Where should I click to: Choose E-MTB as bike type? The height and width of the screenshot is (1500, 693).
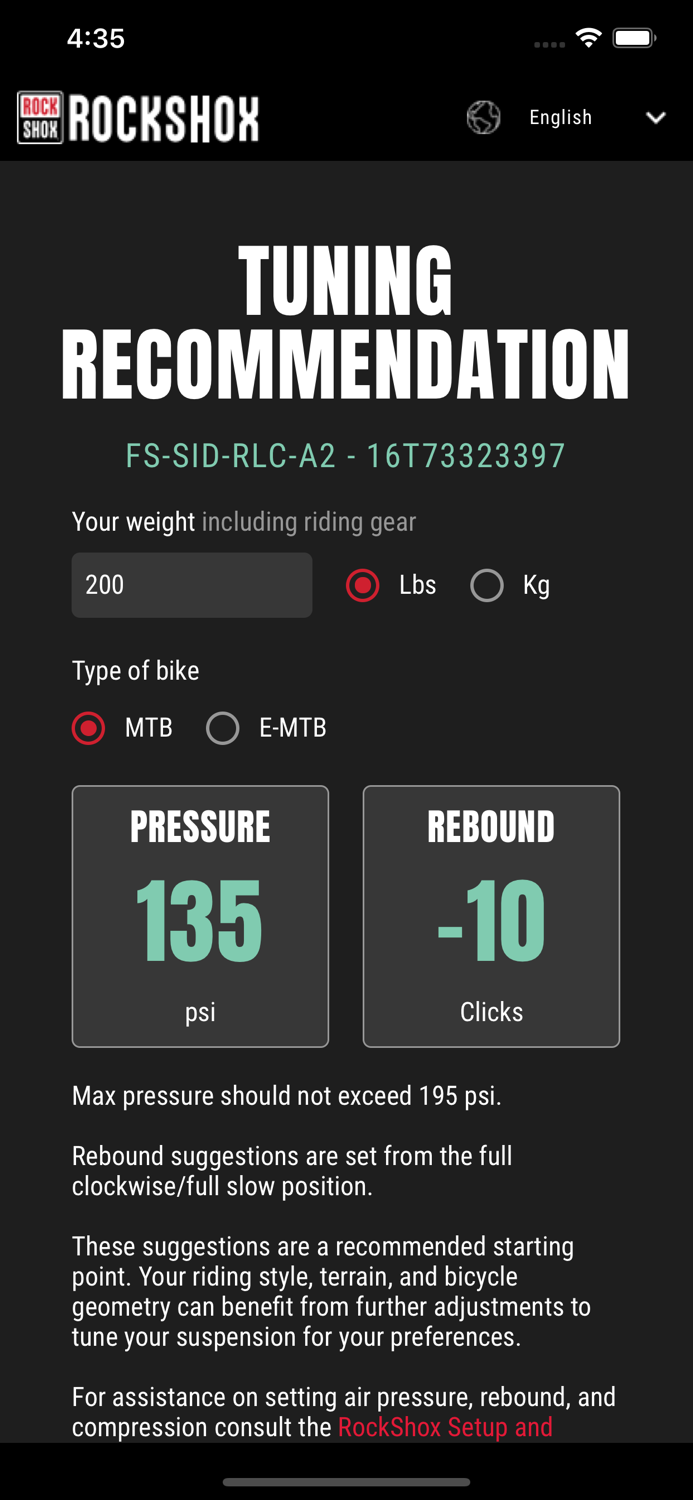[222, 728]
